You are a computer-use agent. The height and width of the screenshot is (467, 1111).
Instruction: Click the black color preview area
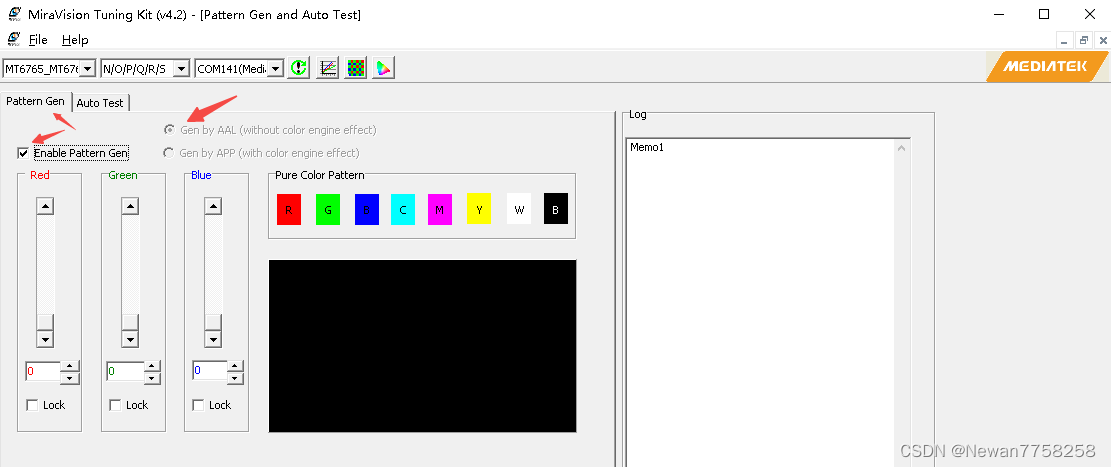(422, 346)
